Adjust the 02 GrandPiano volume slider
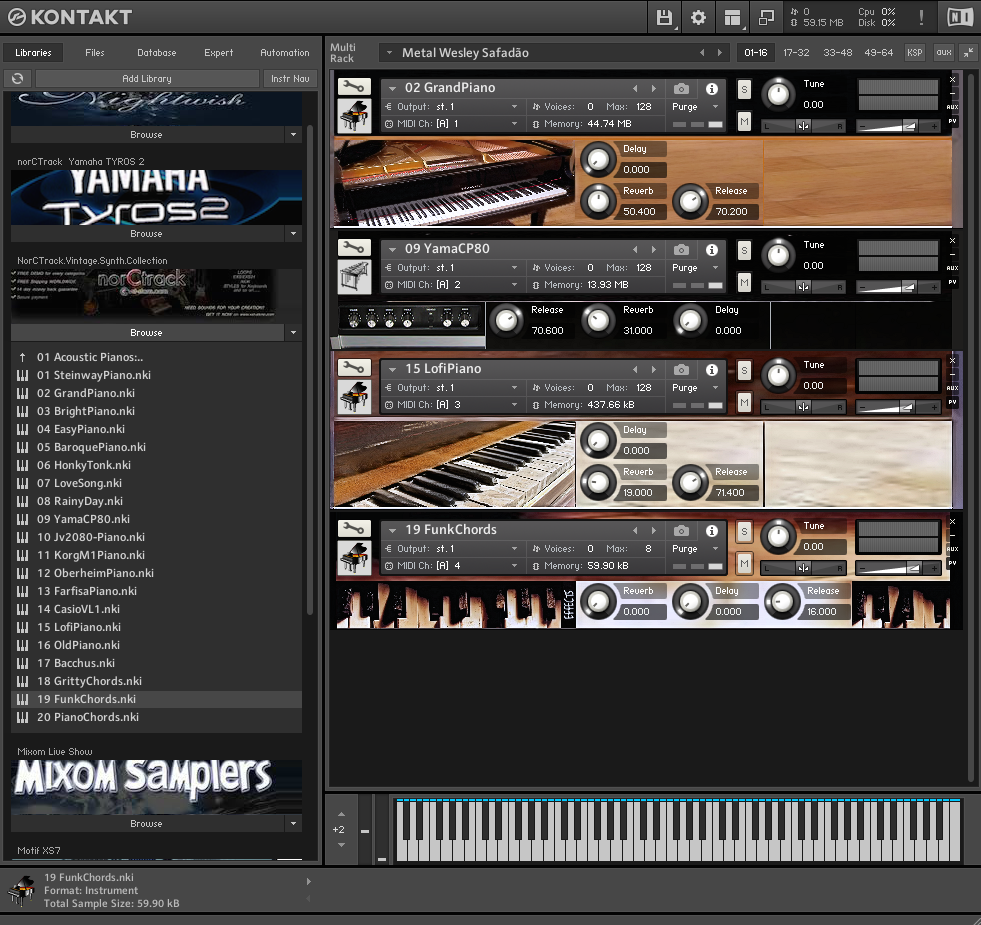This screenshot has width=981, height=925. pyautogui.click(x=898, y=126)
